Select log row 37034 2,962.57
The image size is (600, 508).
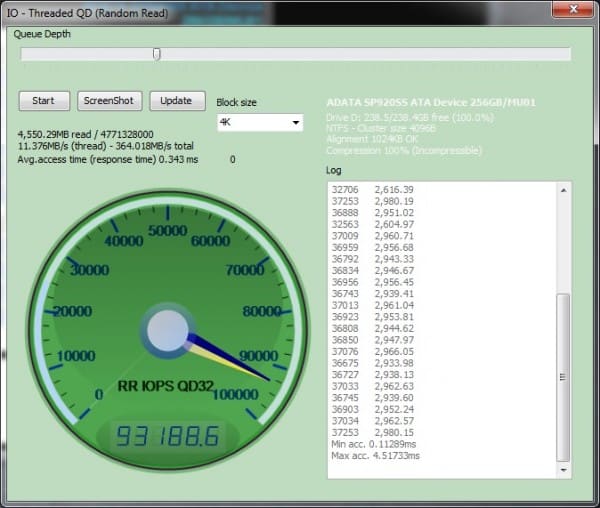tap(372, 421)
